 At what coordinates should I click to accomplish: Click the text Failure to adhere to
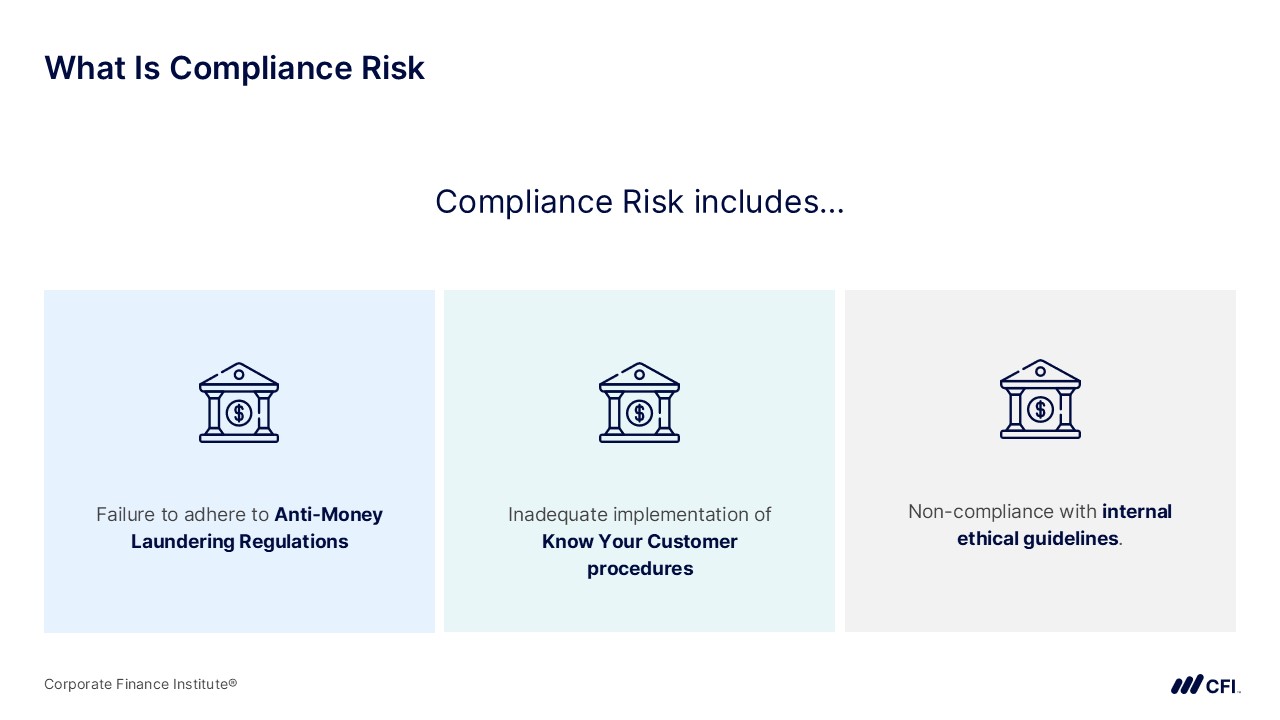(x=183, y=515)
